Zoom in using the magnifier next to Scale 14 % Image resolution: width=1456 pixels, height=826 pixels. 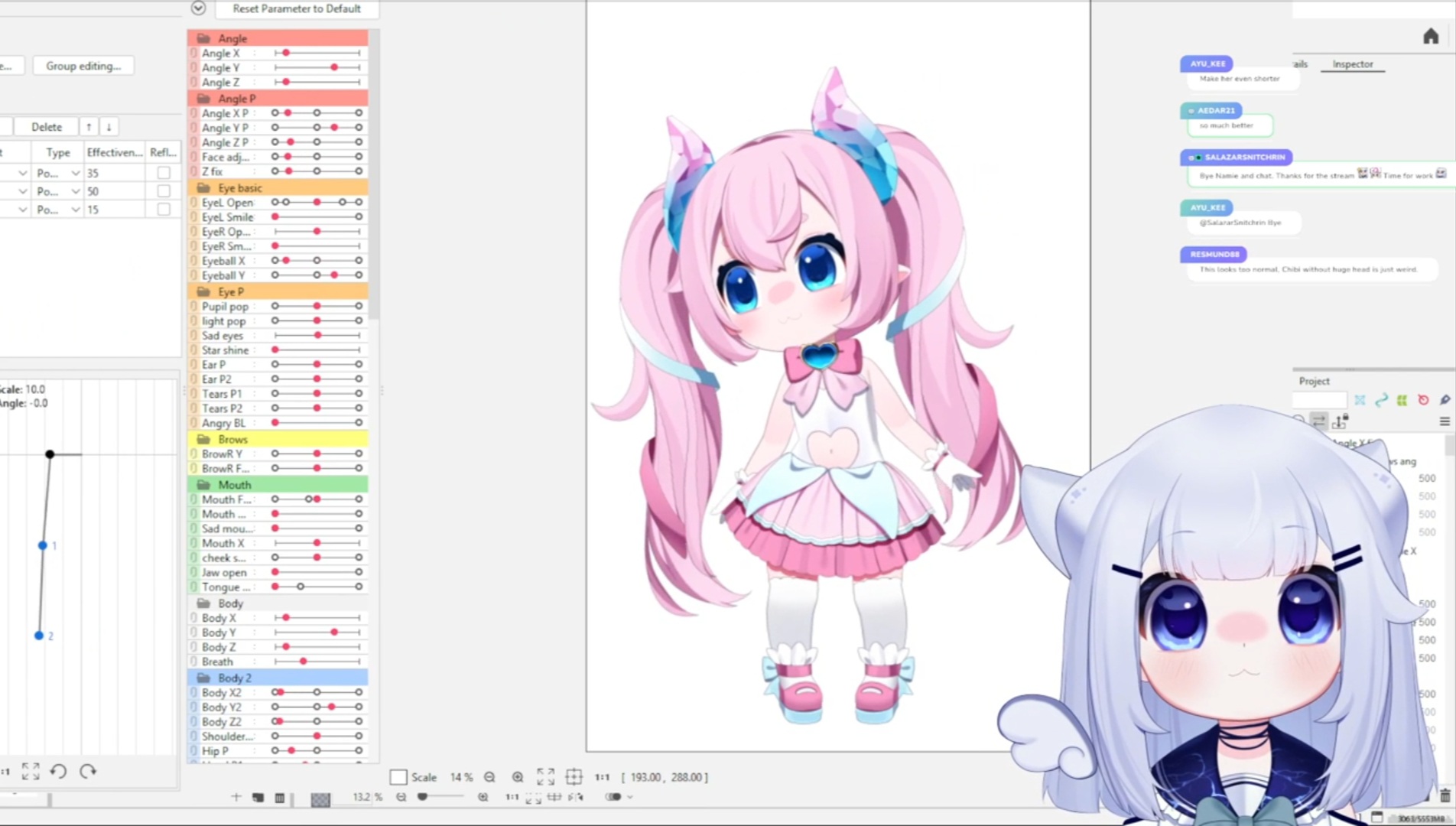pos(518,777)
